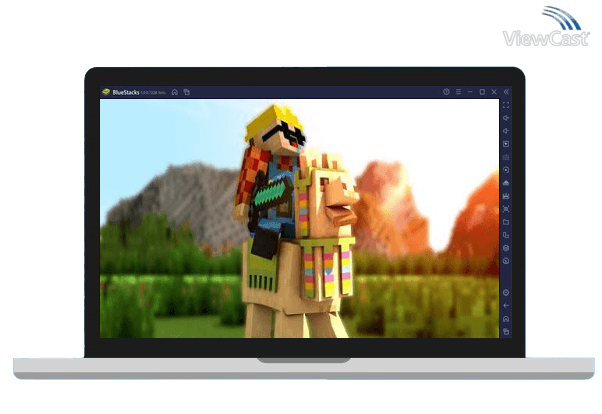Click the cube icon in the side toolbar

pyautogui.click(x=506, y=248)
